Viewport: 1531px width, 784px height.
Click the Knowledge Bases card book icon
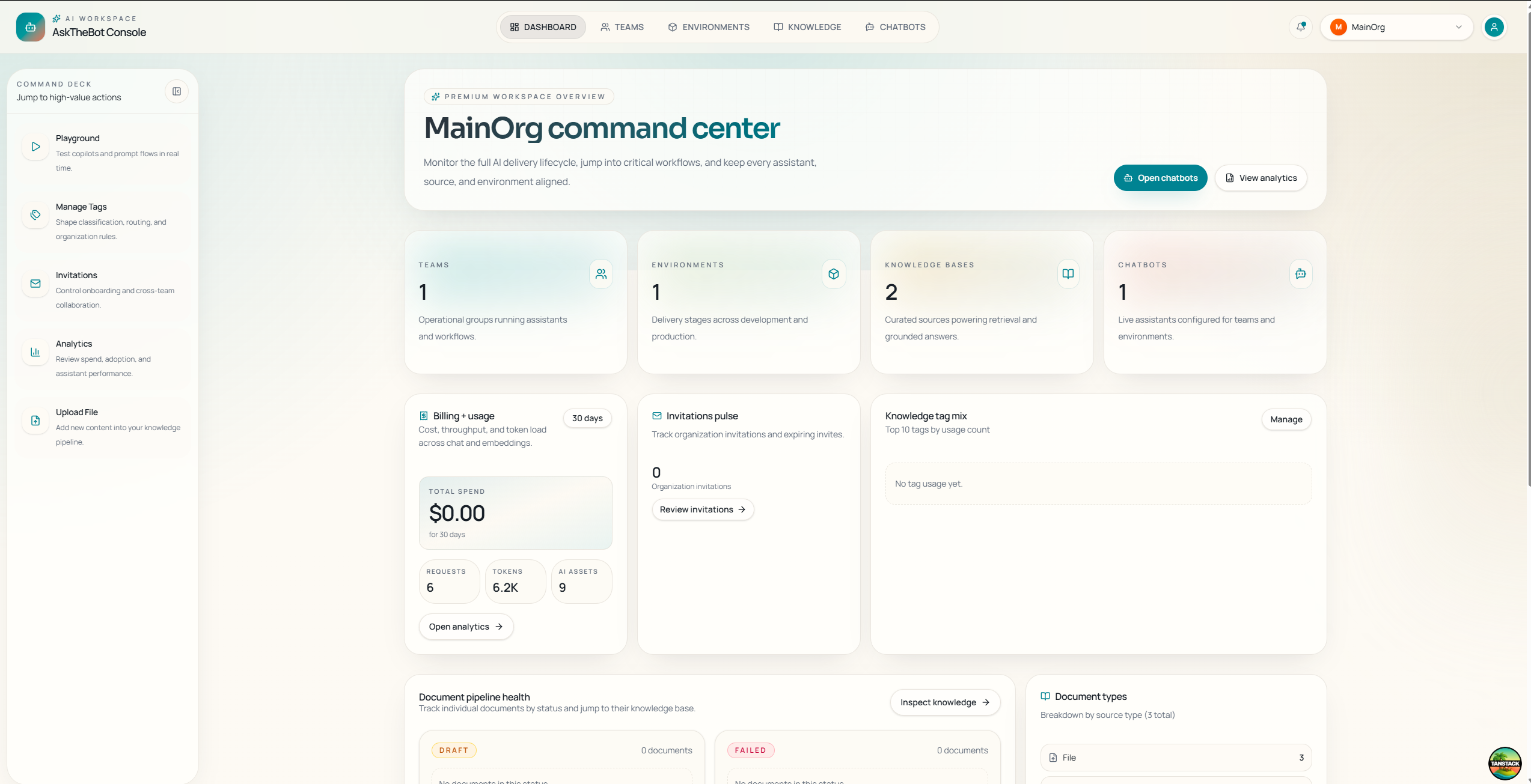(x=1068, y=274)
